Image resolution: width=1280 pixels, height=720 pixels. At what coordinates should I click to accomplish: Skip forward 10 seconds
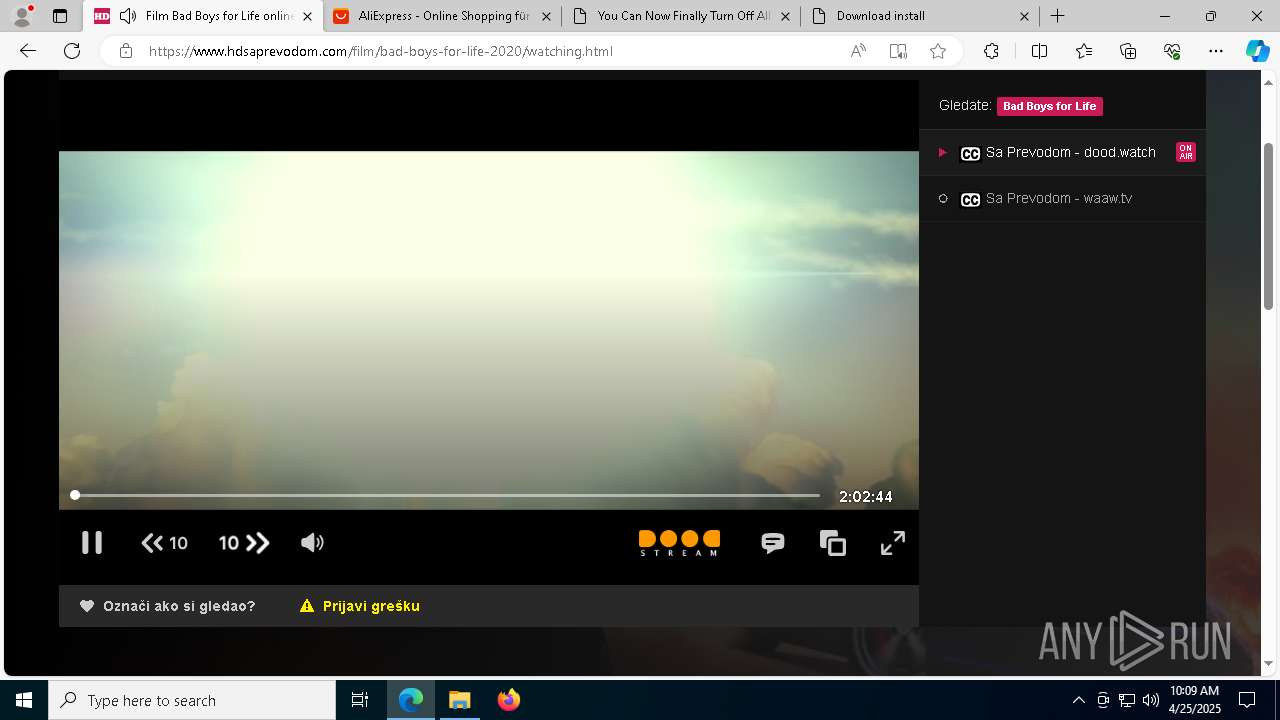point(244,543)
